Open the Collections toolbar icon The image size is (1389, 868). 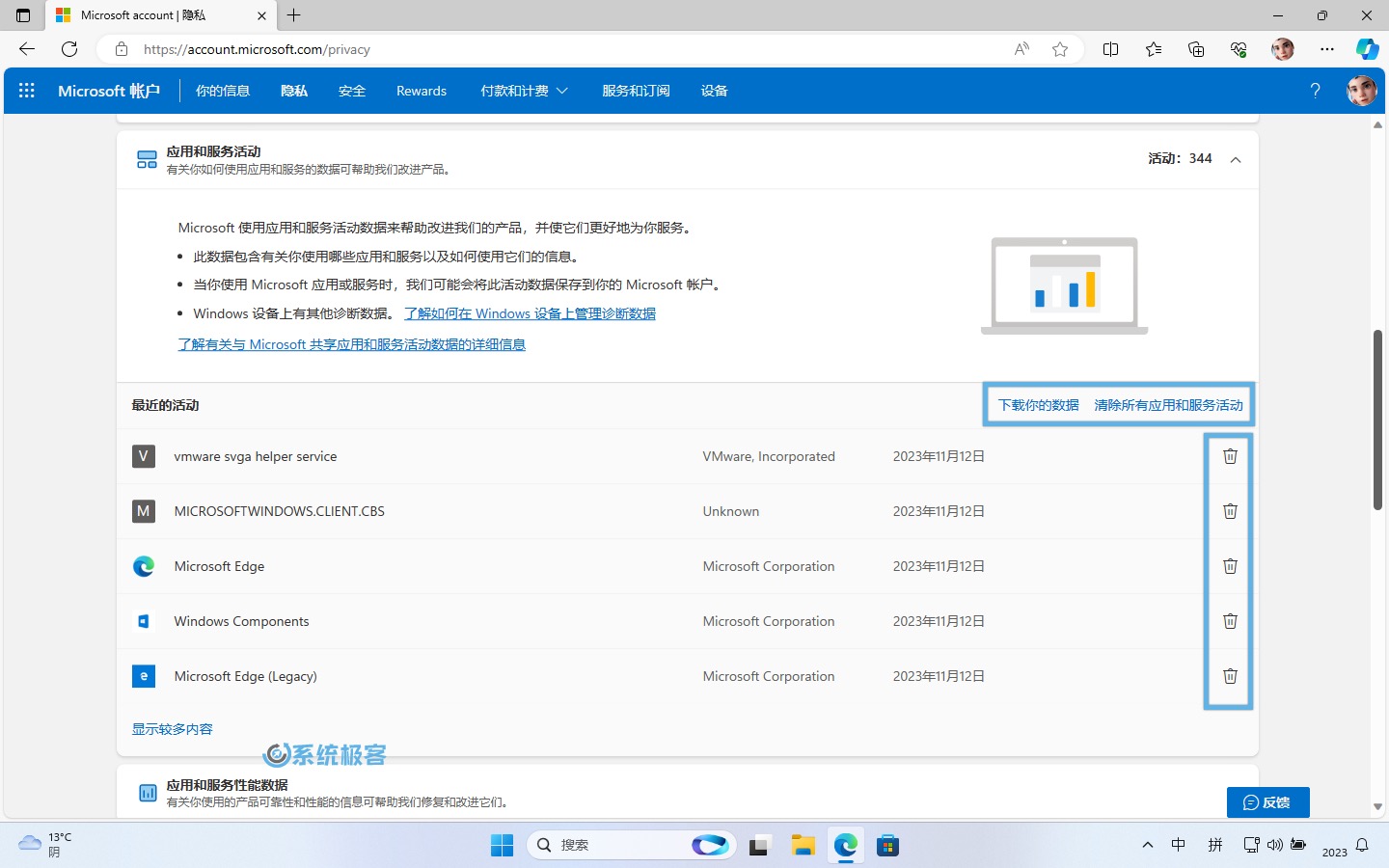pyautogui.click(x=1196, y=49)
